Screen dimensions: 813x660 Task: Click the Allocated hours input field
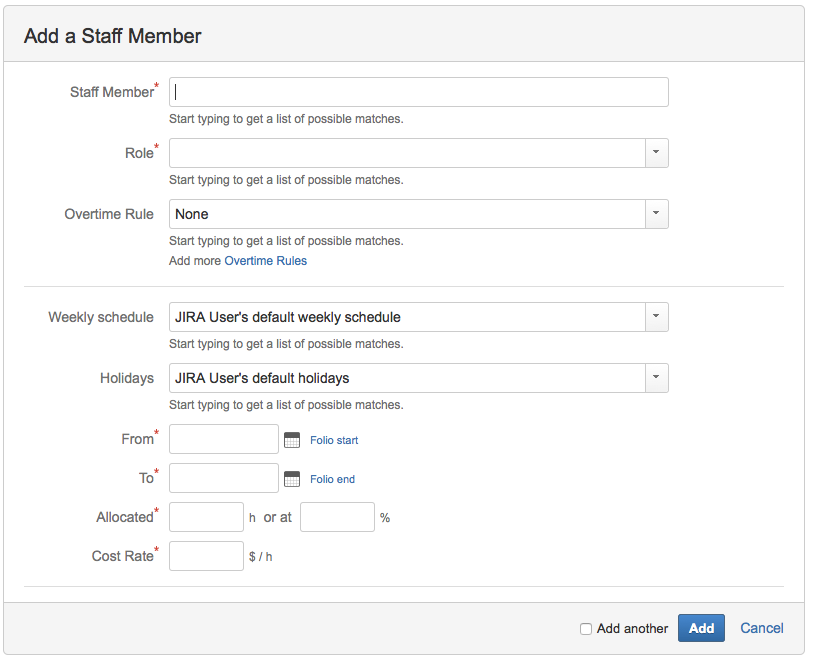pos(206,516)
